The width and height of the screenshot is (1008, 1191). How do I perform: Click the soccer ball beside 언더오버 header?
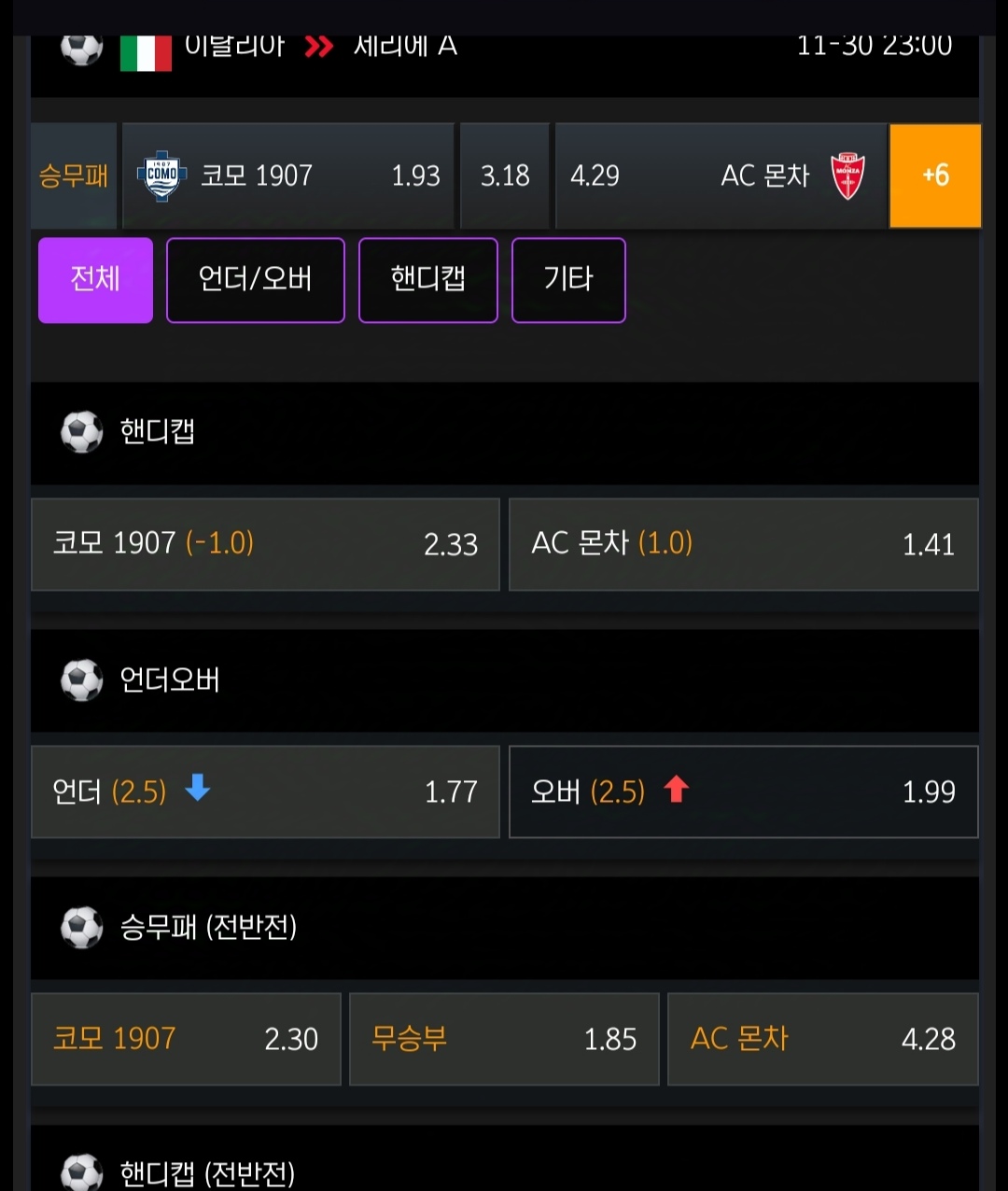point(81,680)
